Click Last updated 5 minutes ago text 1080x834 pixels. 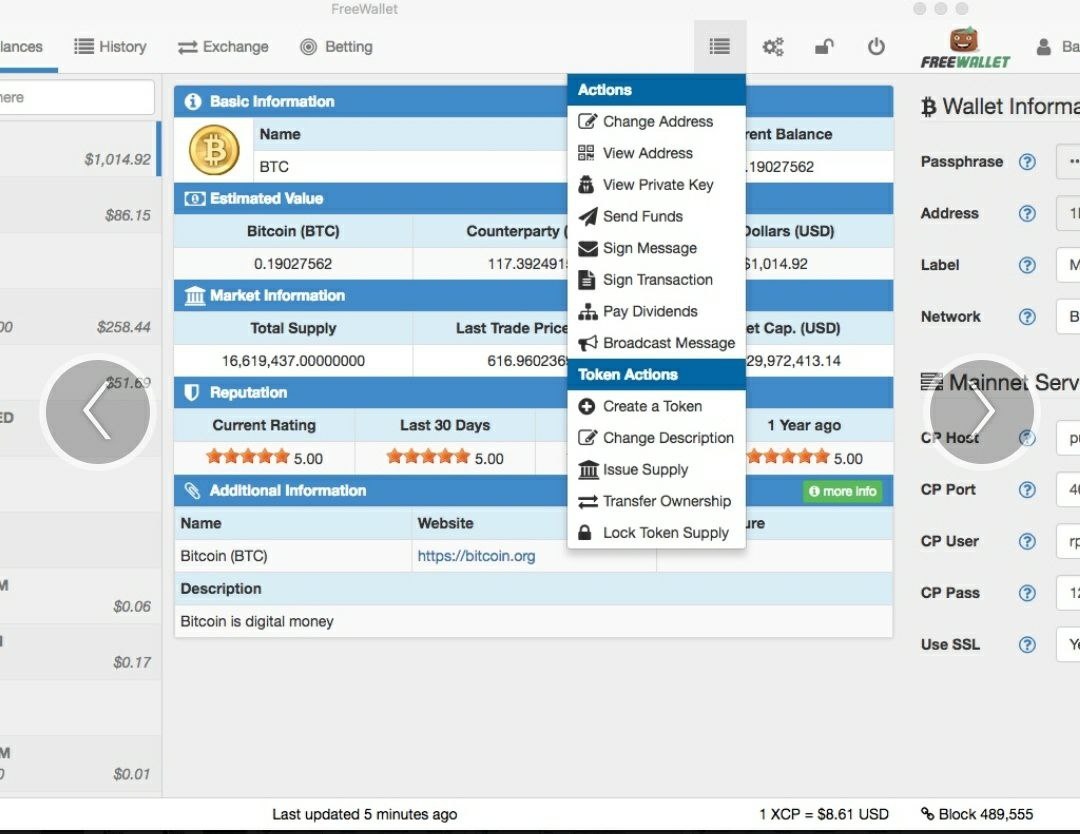[364, 815]
